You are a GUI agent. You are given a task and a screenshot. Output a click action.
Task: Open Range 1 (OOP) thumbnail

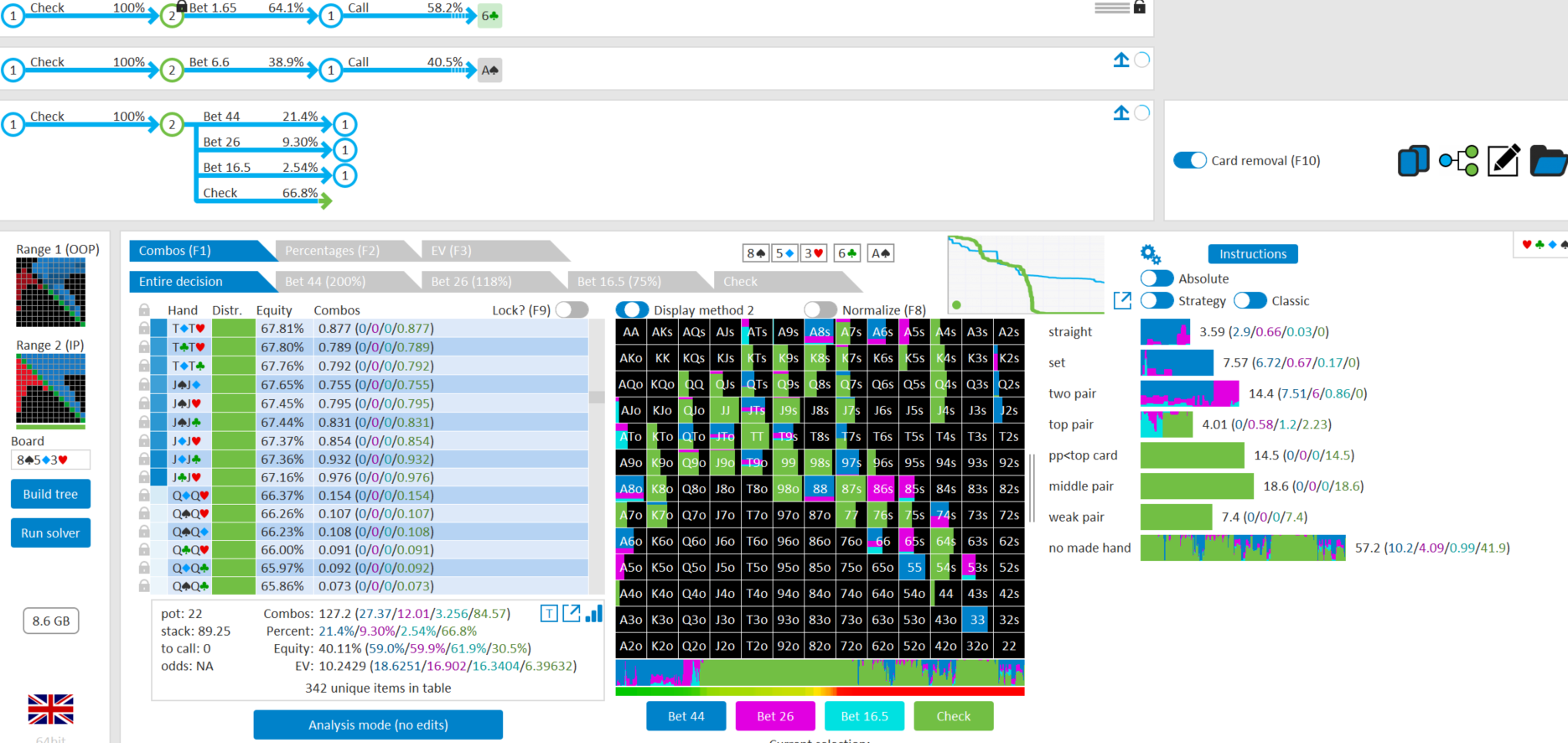tap(50, 292)
